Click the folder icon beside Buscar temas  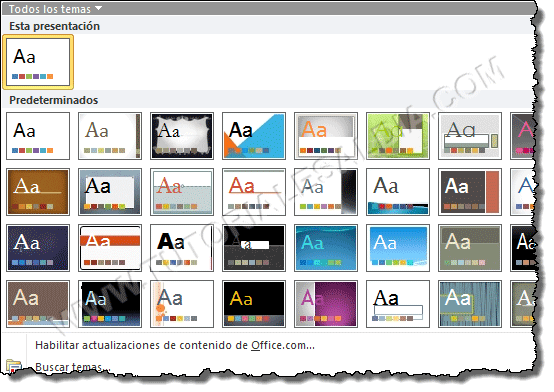[x=14, y=366]
